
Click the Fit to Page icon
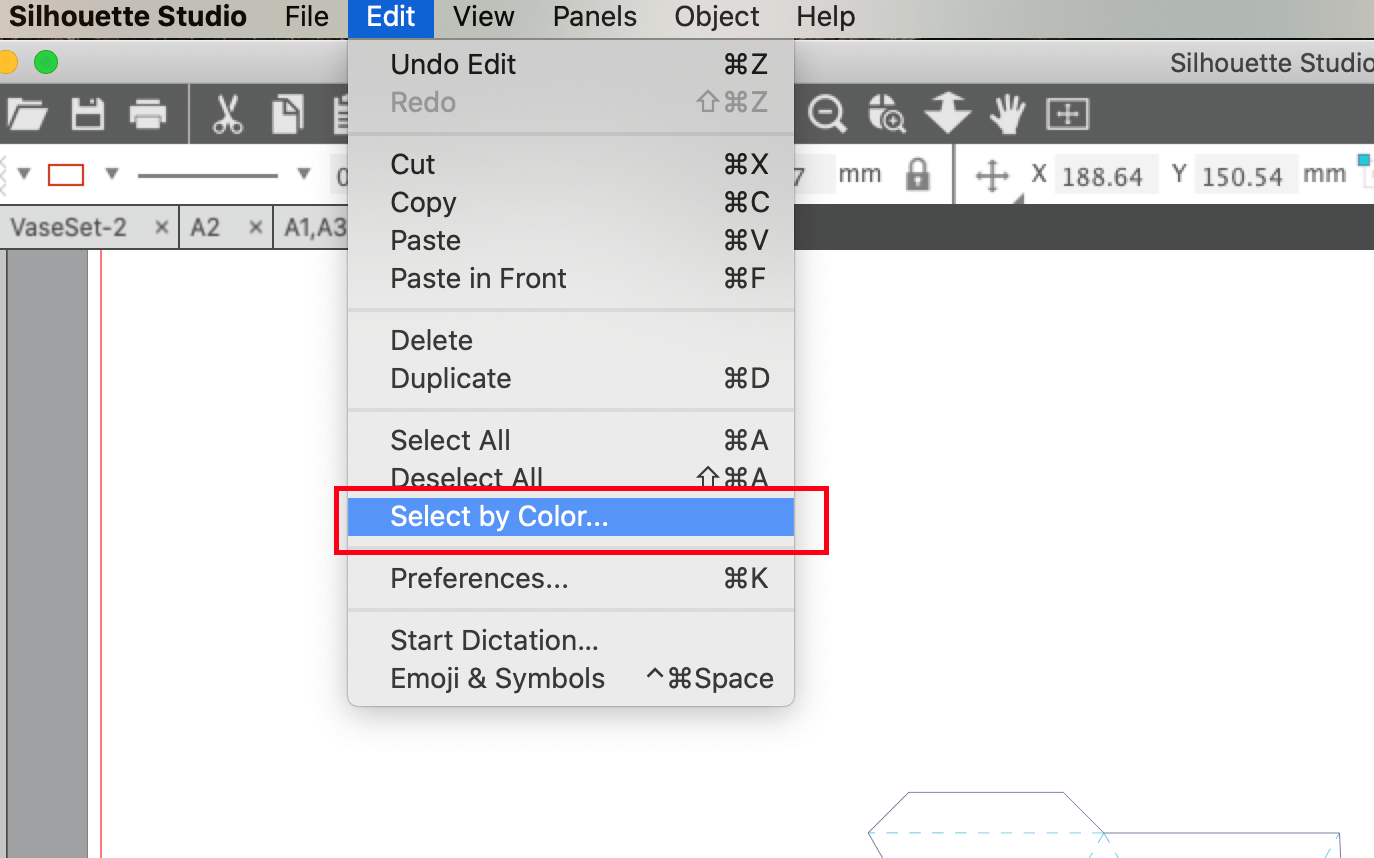click(1067, 115)
